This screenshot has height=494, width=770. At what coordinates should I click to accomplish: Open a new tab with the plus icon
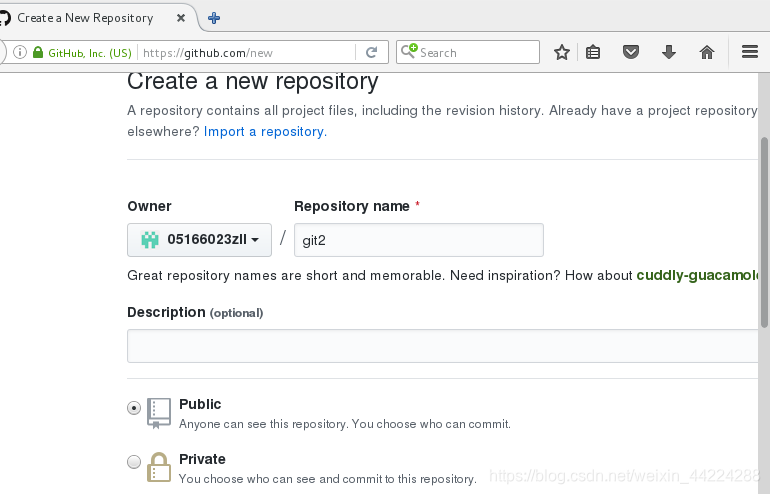pyautogui.click(x=214, y=18)
